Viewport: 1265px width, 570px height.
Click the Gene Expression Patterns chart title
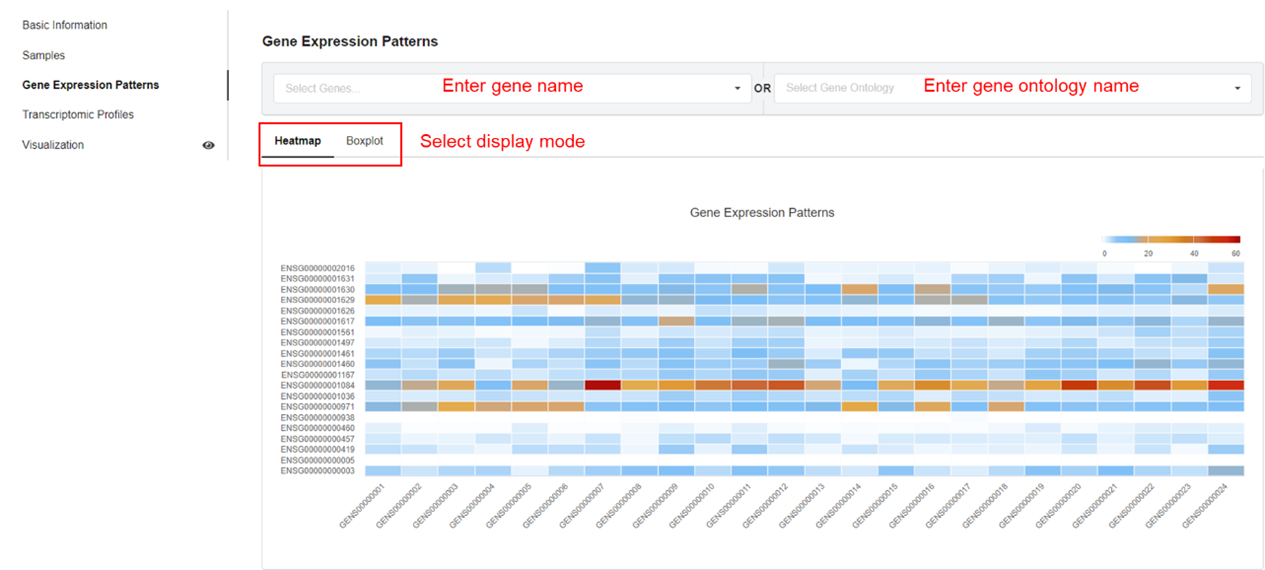(x=762, y=213)
